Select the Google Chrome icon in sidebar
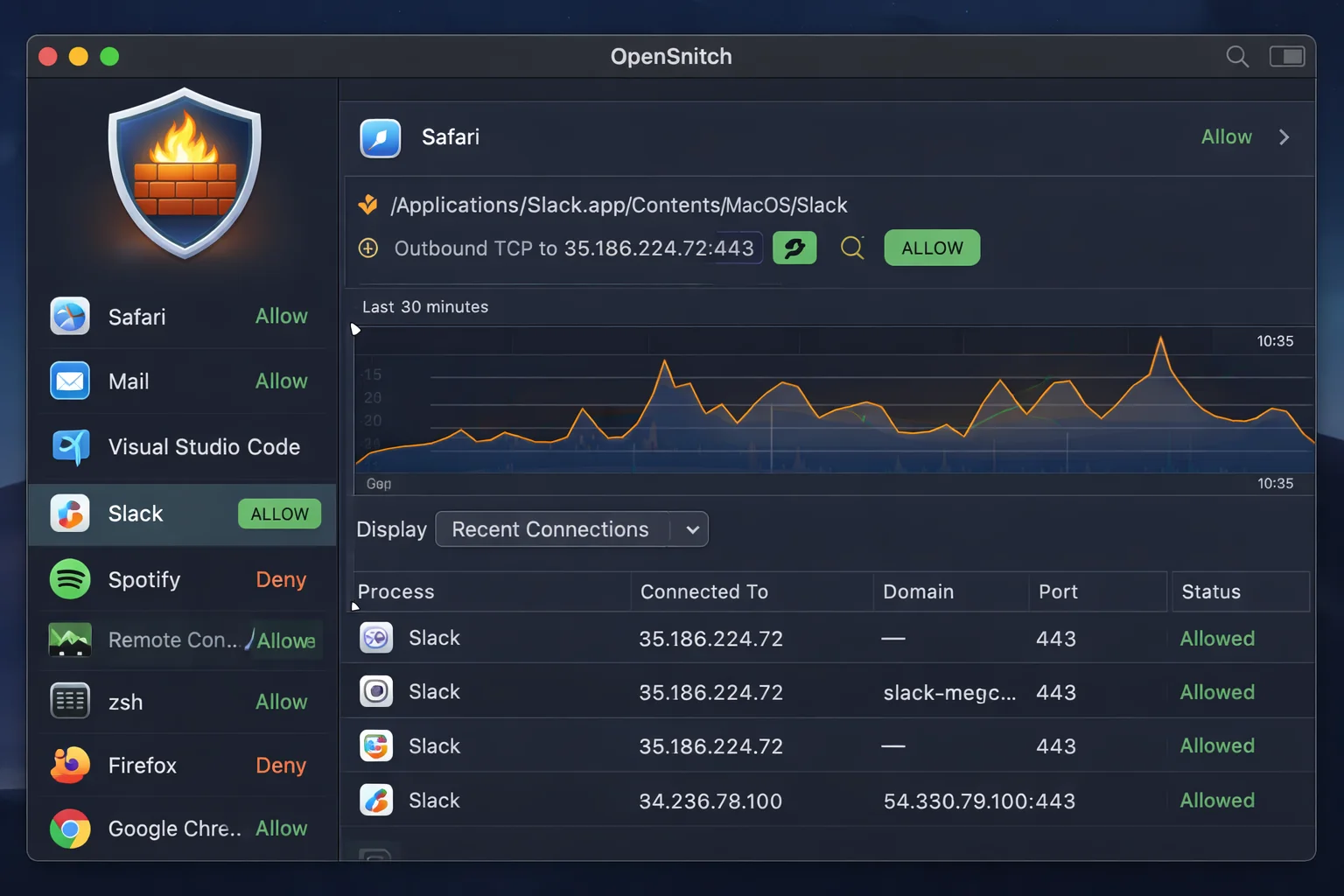 coord(70,829)
